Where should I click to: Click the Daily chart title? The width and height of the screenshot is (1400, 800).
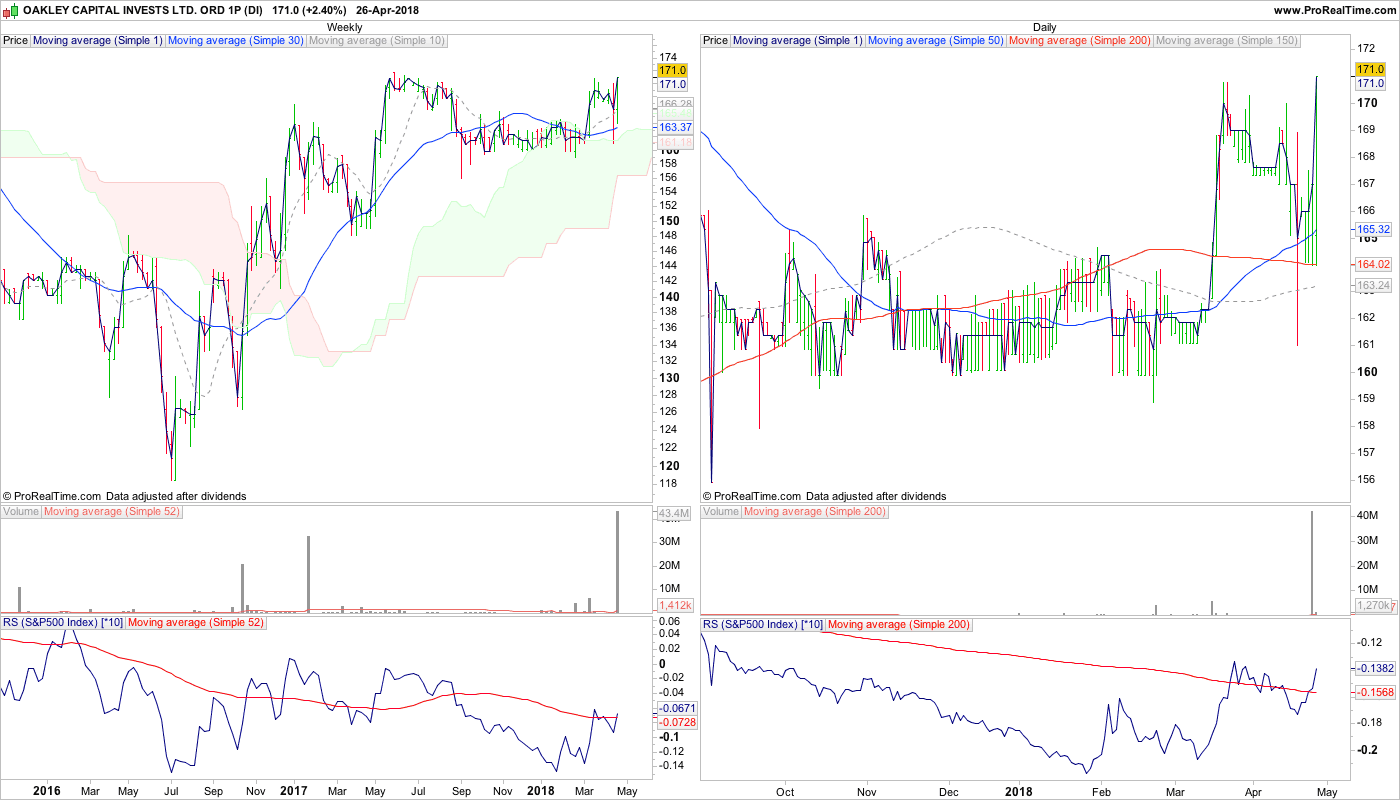click(1044, 27)
